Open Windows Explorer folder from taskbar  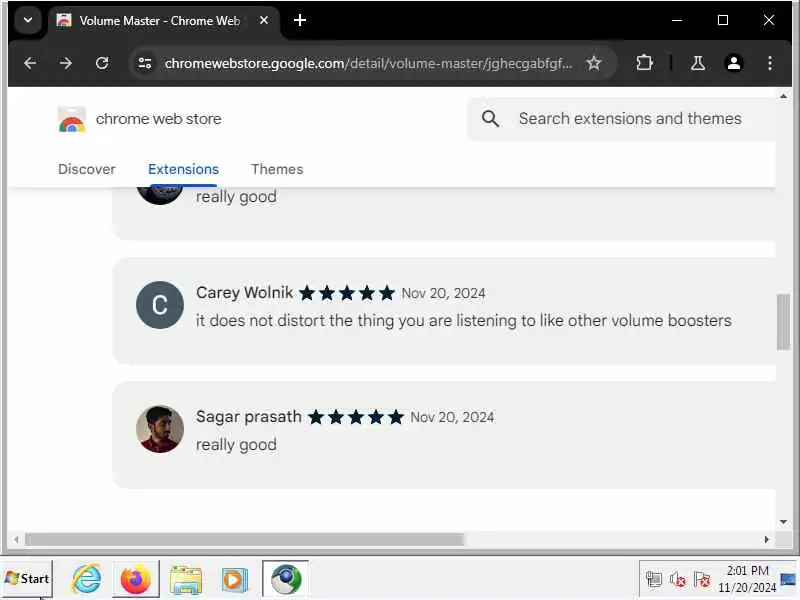click(x=186, y=579)
